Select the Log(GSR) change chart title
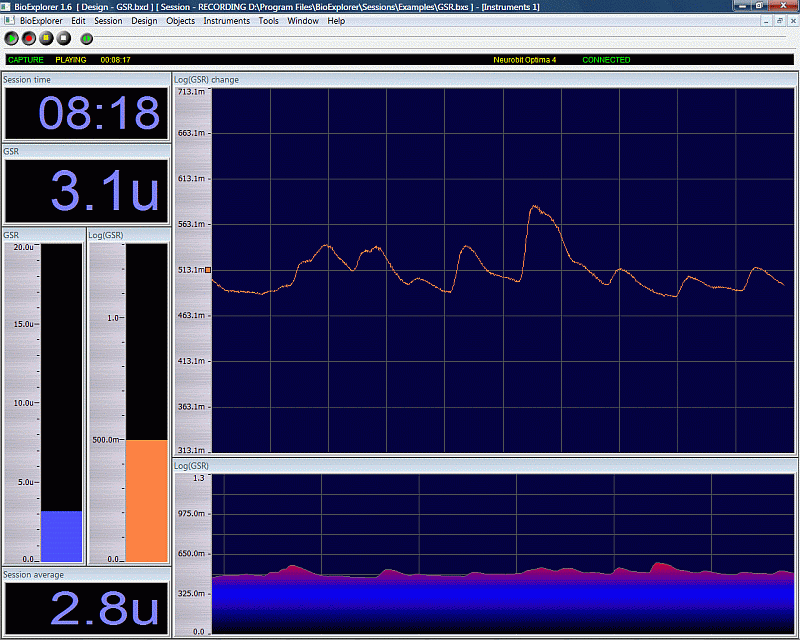 click(x=206, y=80)
